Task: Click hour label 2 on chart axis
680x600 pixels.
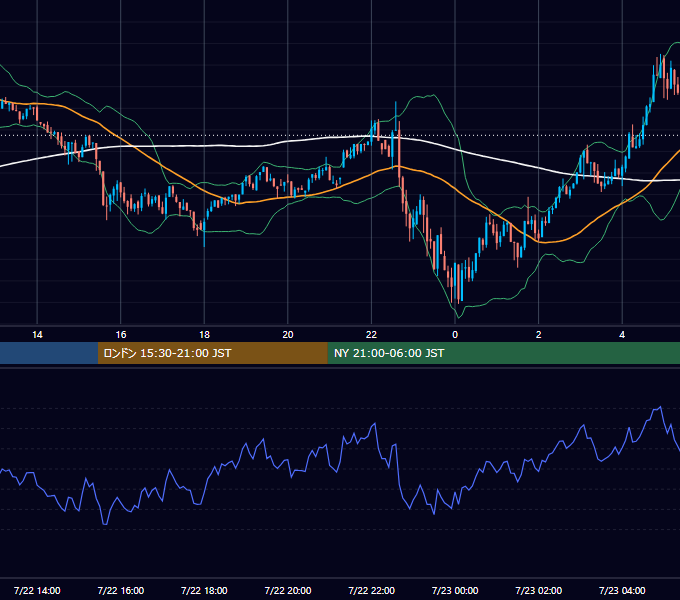Action: pyautogui.click(x=538, y=335)
